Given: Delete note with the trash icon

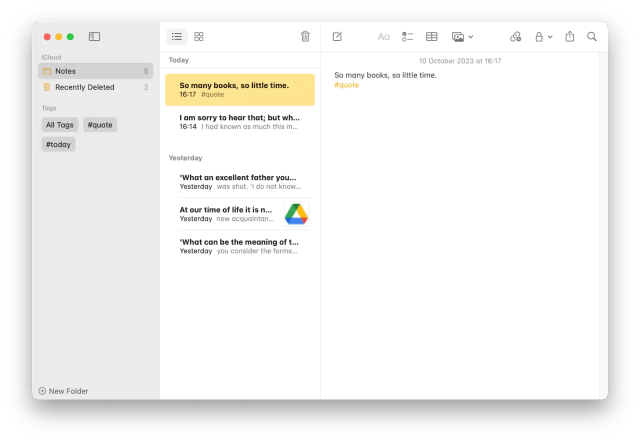Looking at the screenshot, I should click(x=305, y=37).
